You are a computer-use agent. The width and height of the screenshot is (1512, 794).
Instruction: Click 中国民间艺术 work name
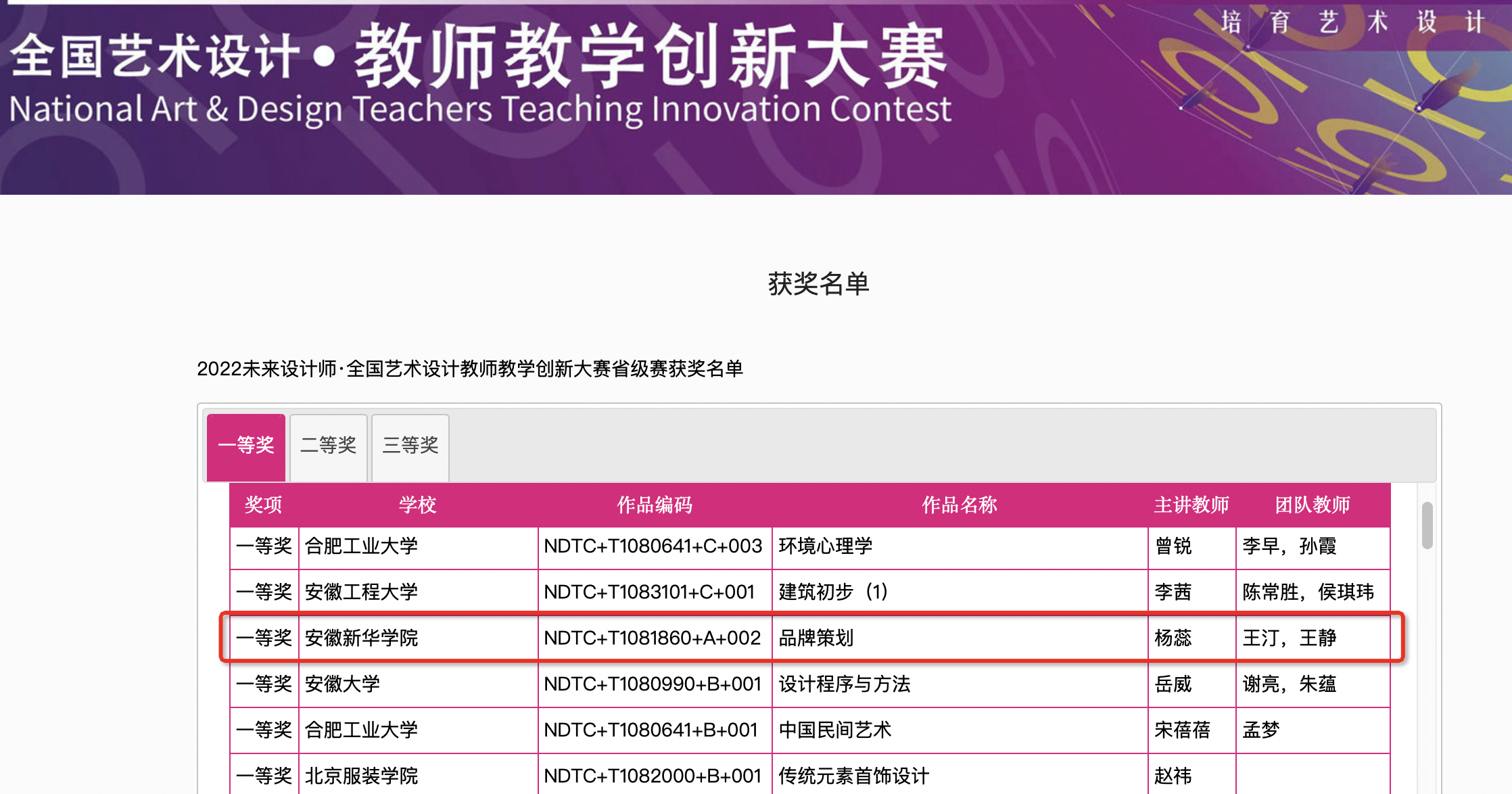pyautogui.click(x=835, y=730)
